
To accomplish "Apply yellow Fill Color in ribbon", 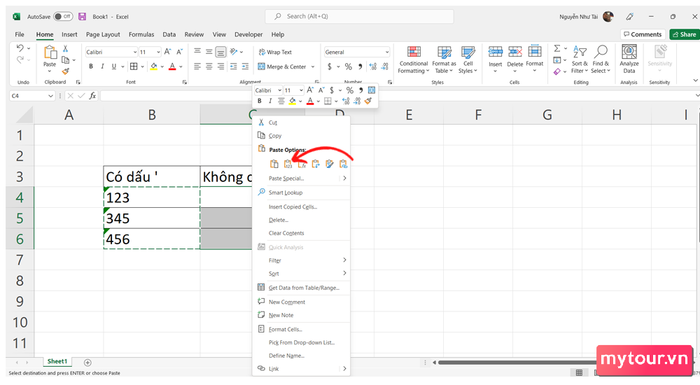I will click(154, 67).
